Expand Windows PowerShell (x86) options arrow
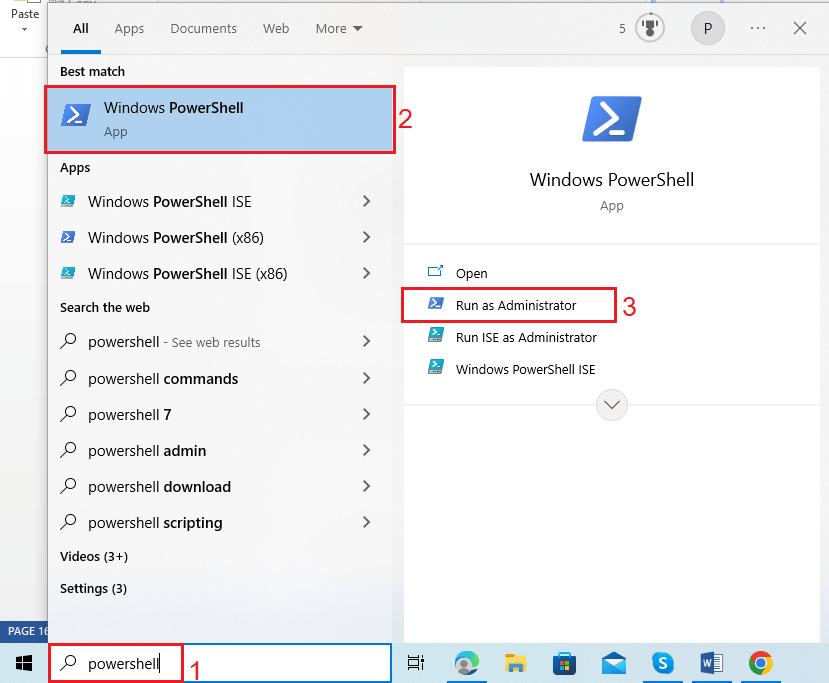The width and height of the screenshot is (829, 683). [x=366, y=238]
